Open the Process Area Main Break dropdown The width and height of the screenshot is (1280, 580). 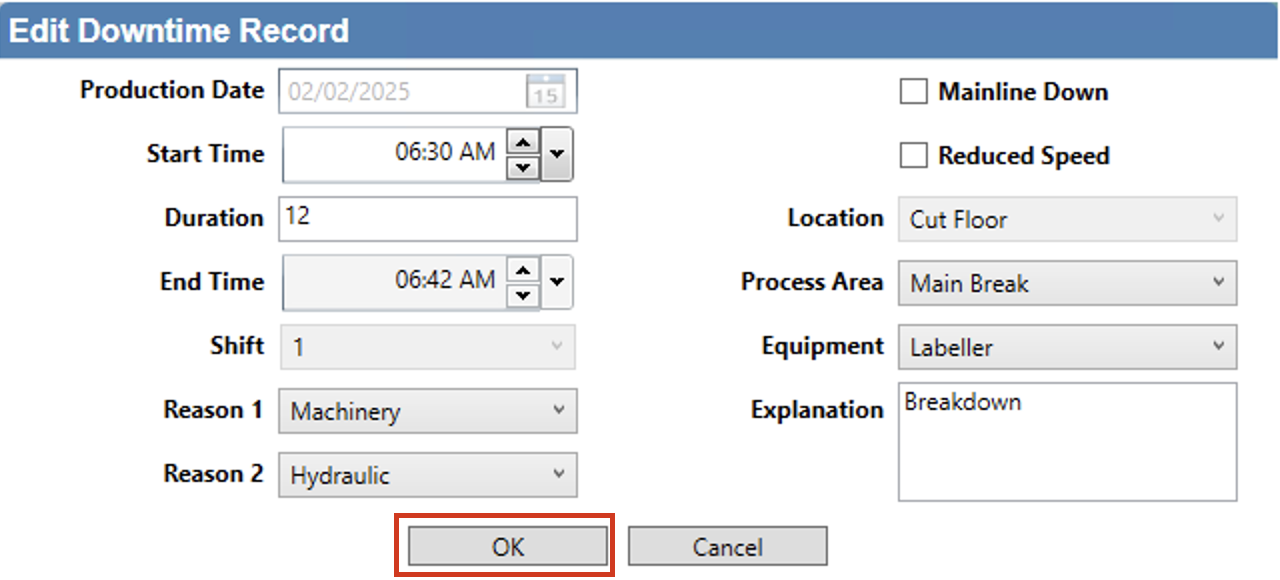1067,283
